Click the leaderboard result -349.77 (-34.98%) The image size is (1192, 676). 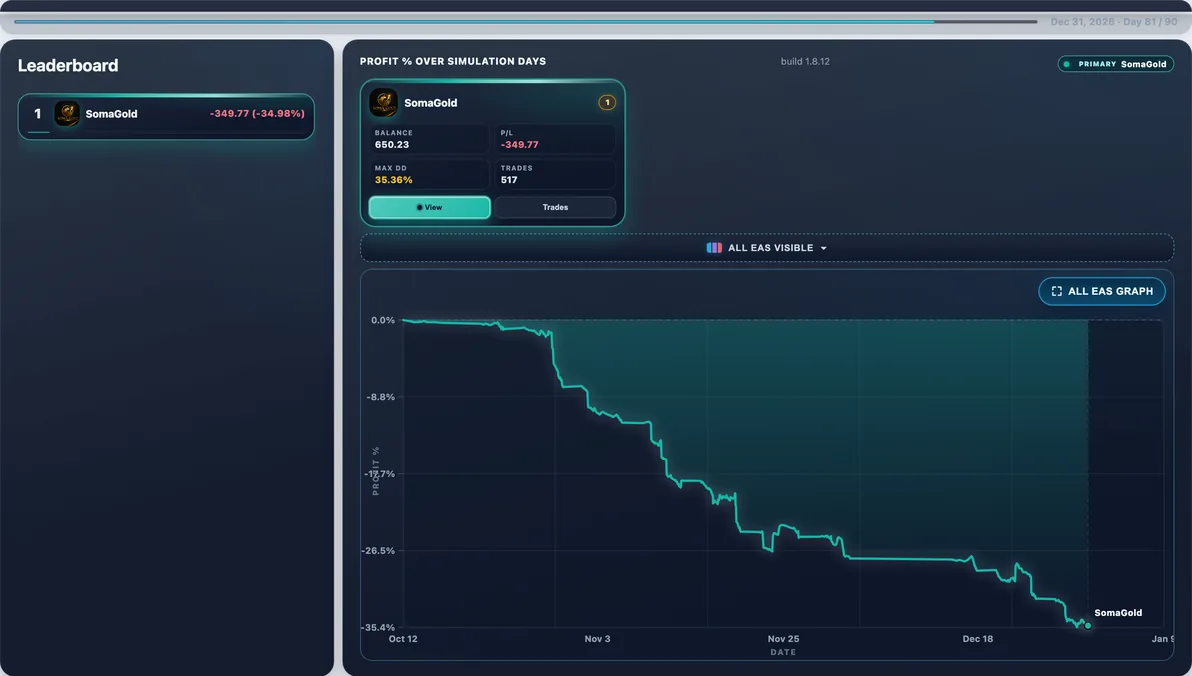(257, 113)
